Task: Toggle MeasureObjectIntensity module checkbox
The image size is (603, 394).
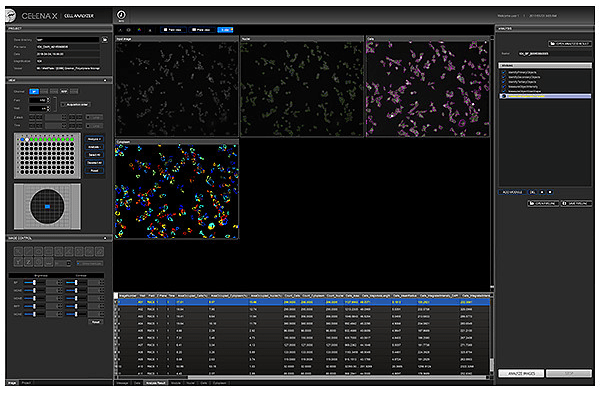Action: pyautogui.click(x=503, y=86)
